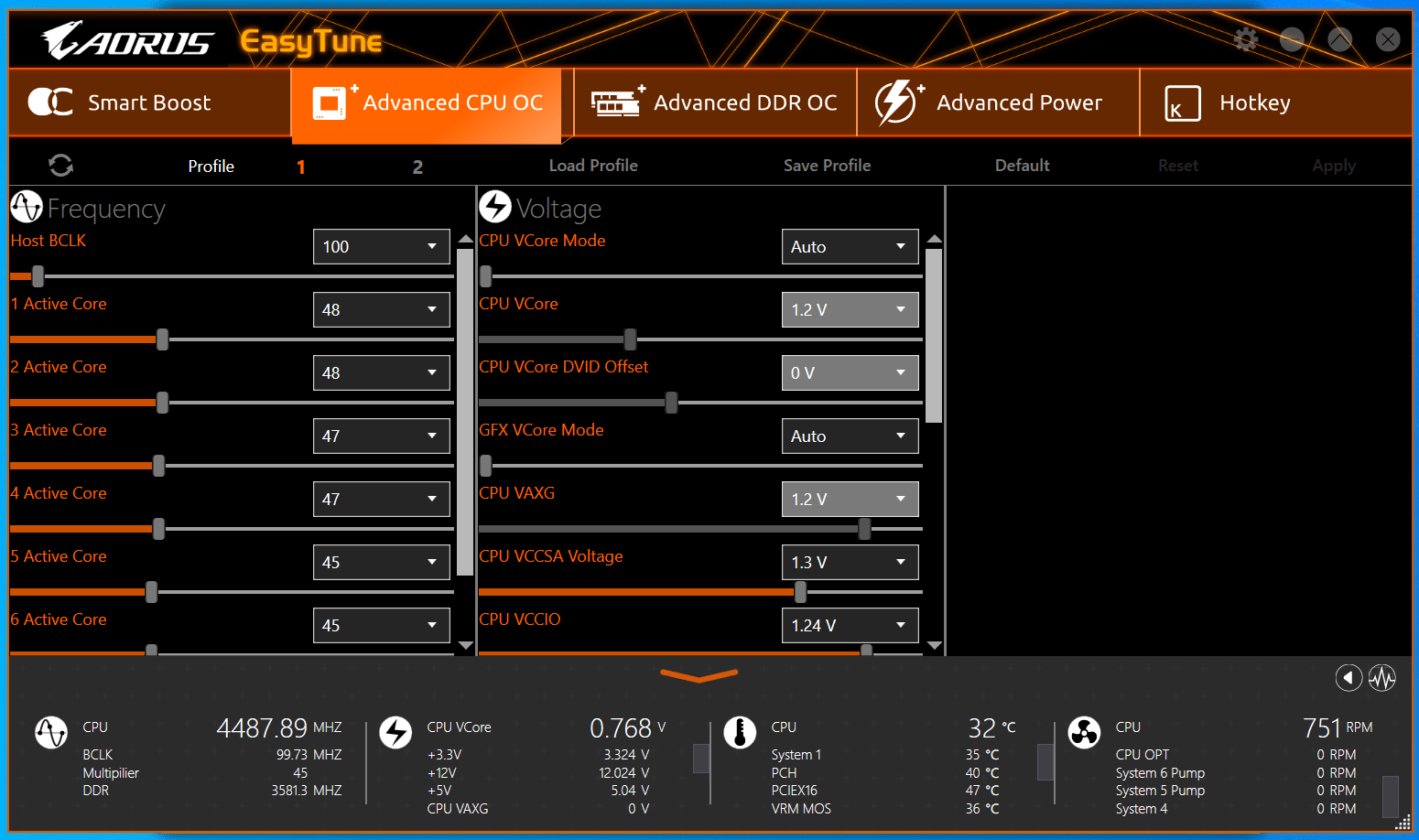The image size is (1419, 840).
Task: Click the Smart Boost icon
Action: coord(50,102)
